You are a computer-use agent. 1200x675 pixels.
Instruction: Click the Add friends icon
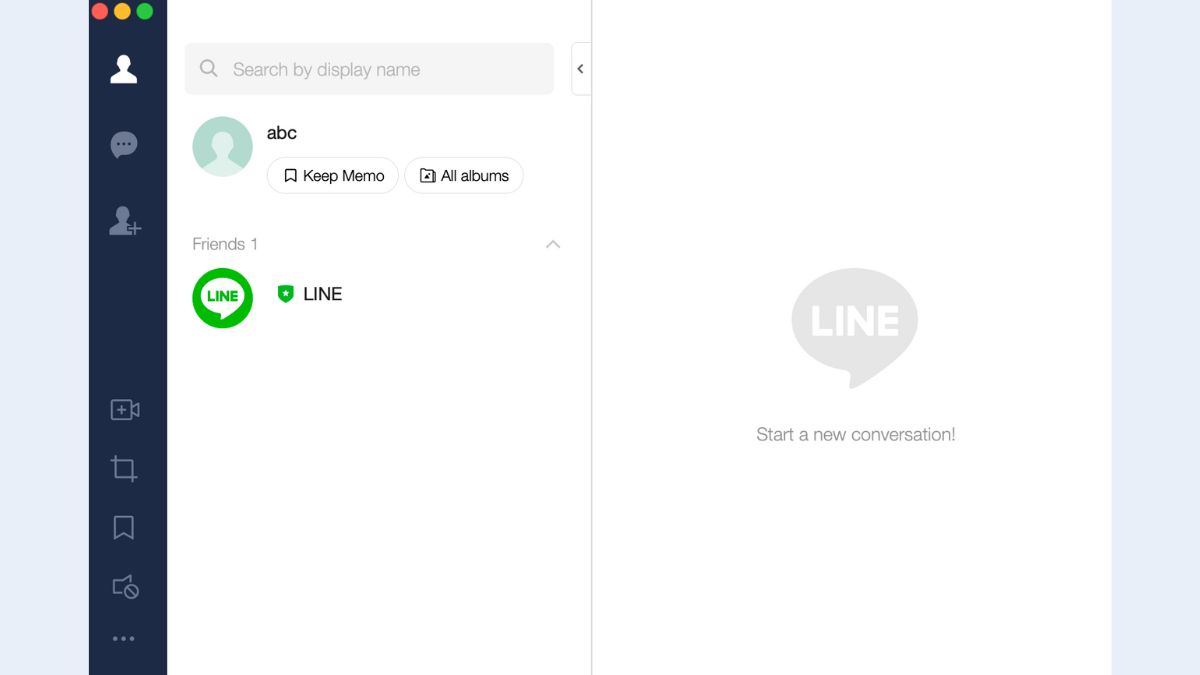125,221
